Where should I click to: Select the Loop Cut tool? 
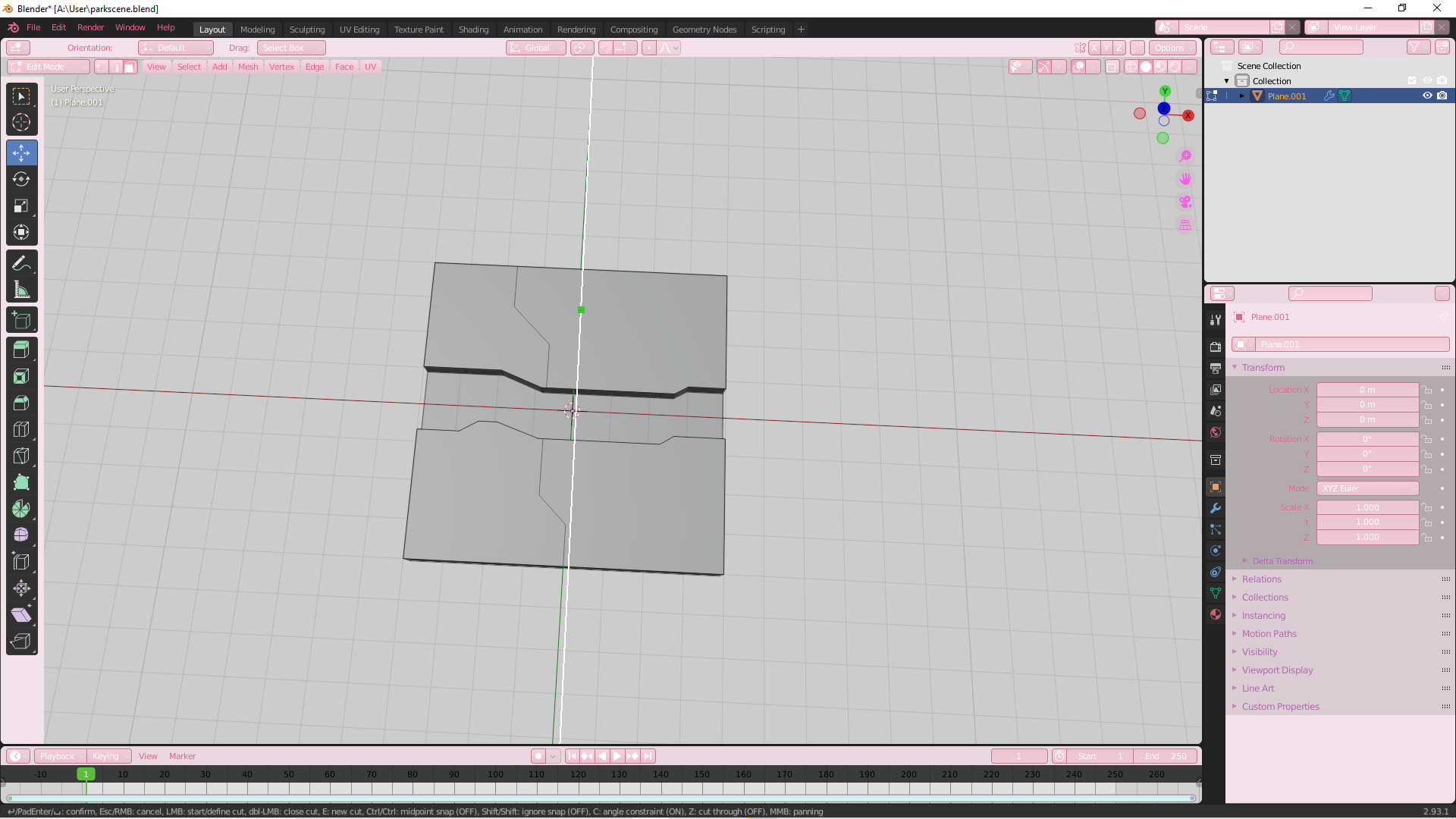21,429
